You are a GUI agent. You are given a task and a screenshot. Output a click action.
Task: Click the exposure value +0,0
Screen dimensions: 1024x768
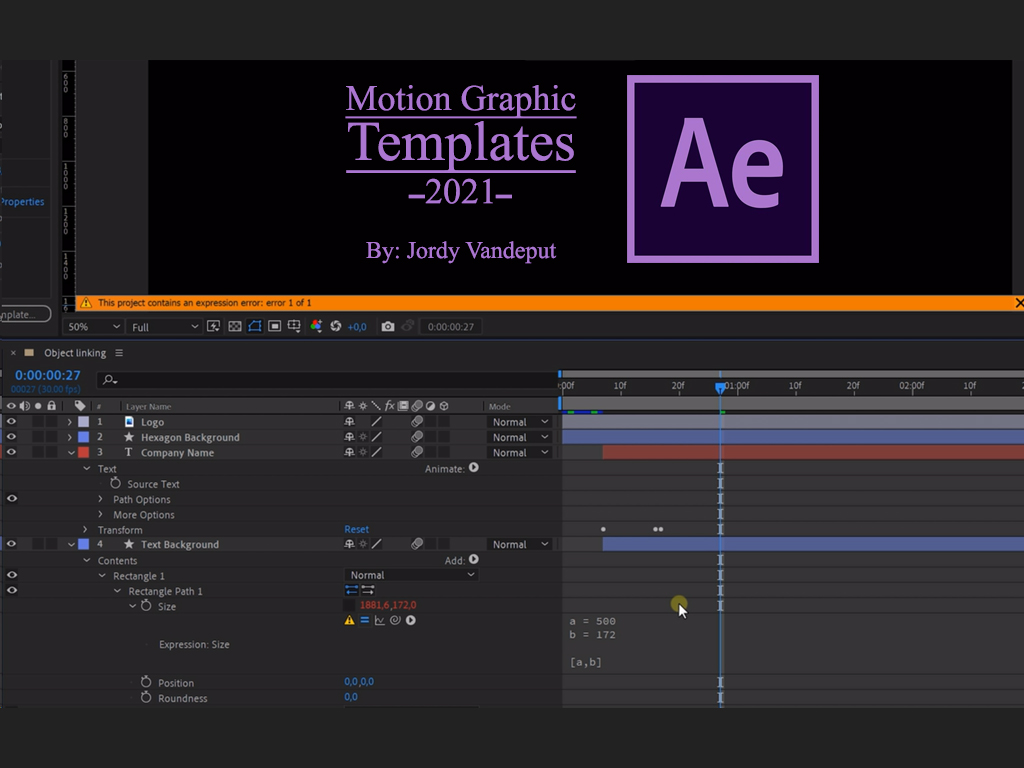point(357,327)
